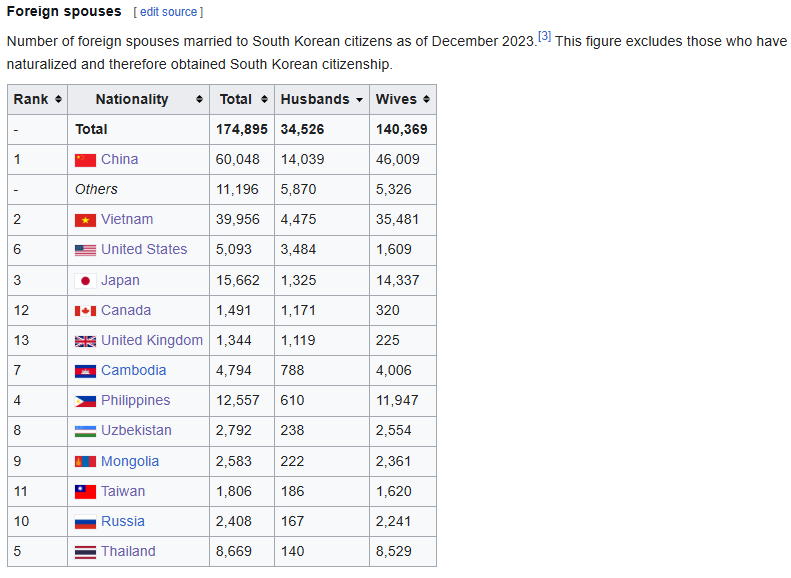Follow the United Kingdom link
The width and height of the screenshot is (791, 578).
click(x=152, y=340)
